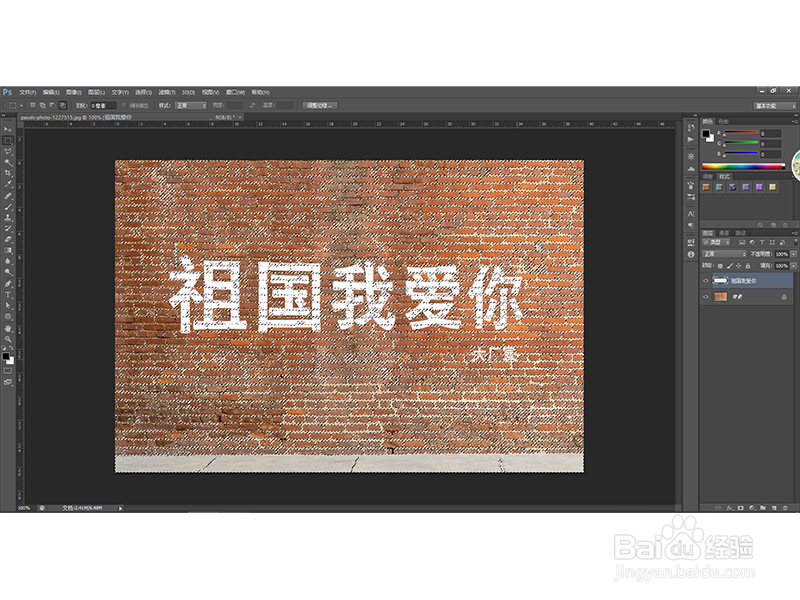Select the 背景 layer thumbnail
Image resolution: width=800 pixels, height=600 pixels.
[x=721, y=297]
